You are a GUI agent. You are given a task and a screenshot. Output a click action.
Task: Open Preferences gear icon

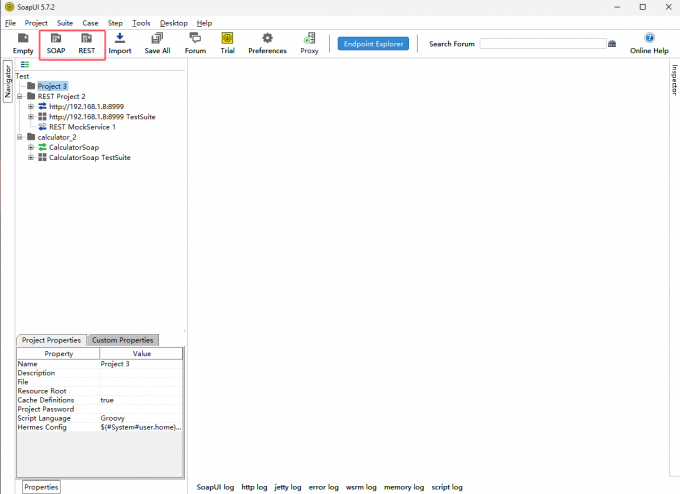point(268,44)
